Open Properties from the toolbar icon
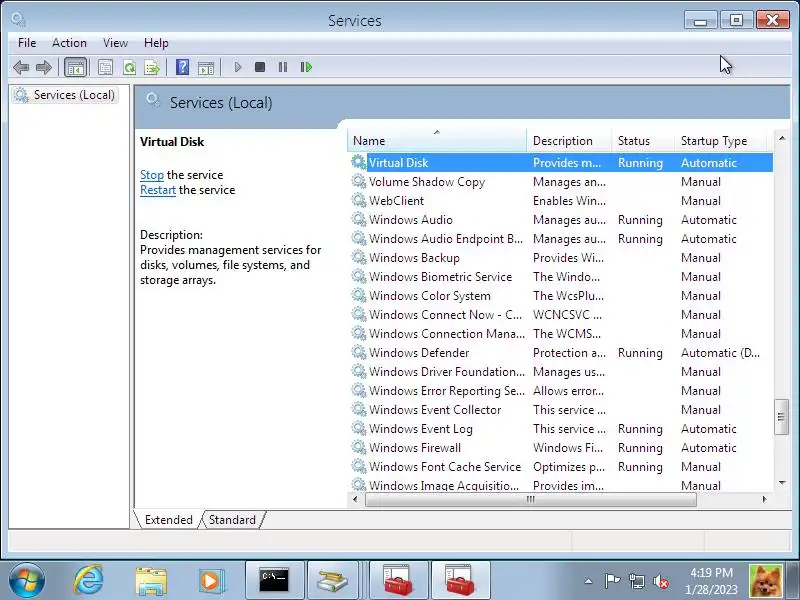Image resolution: width=800 pixels, height=600 pixels. coord(105,67)
